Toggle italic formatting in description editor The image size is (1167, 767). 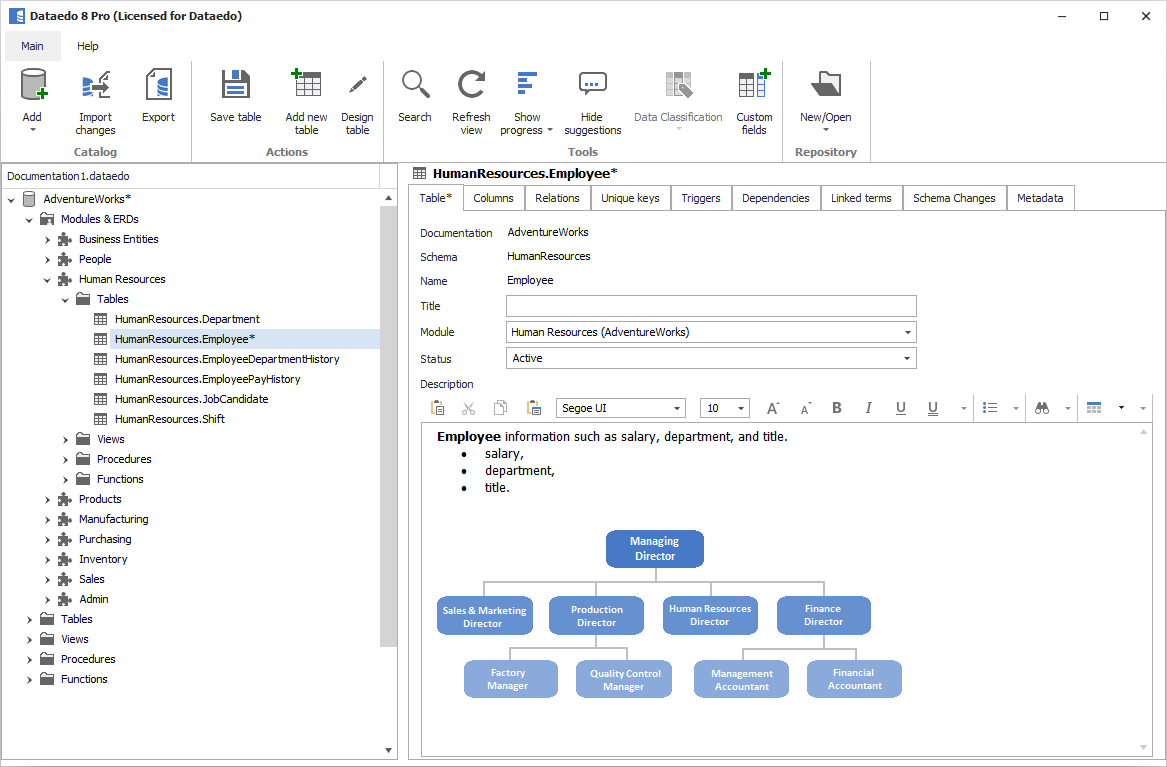click(x=868, y=408)
